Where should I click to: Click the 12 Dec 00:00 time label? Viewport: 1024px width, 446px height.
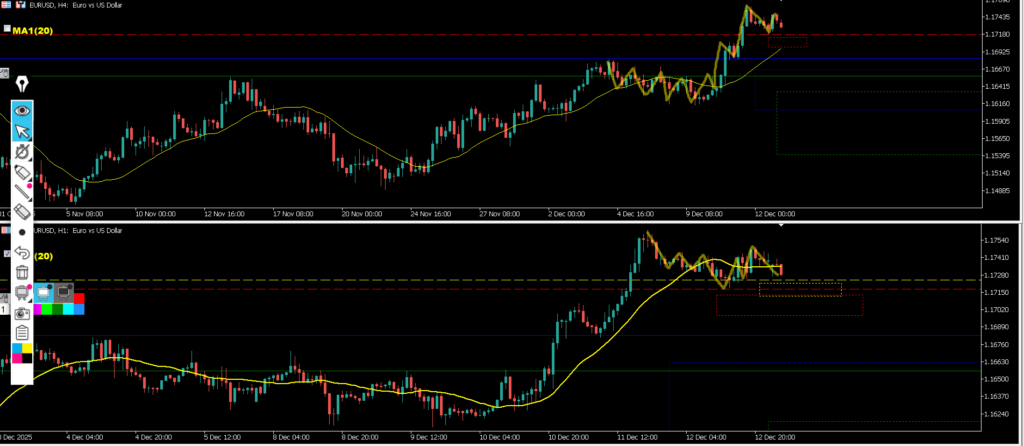(x=777, y=213)
